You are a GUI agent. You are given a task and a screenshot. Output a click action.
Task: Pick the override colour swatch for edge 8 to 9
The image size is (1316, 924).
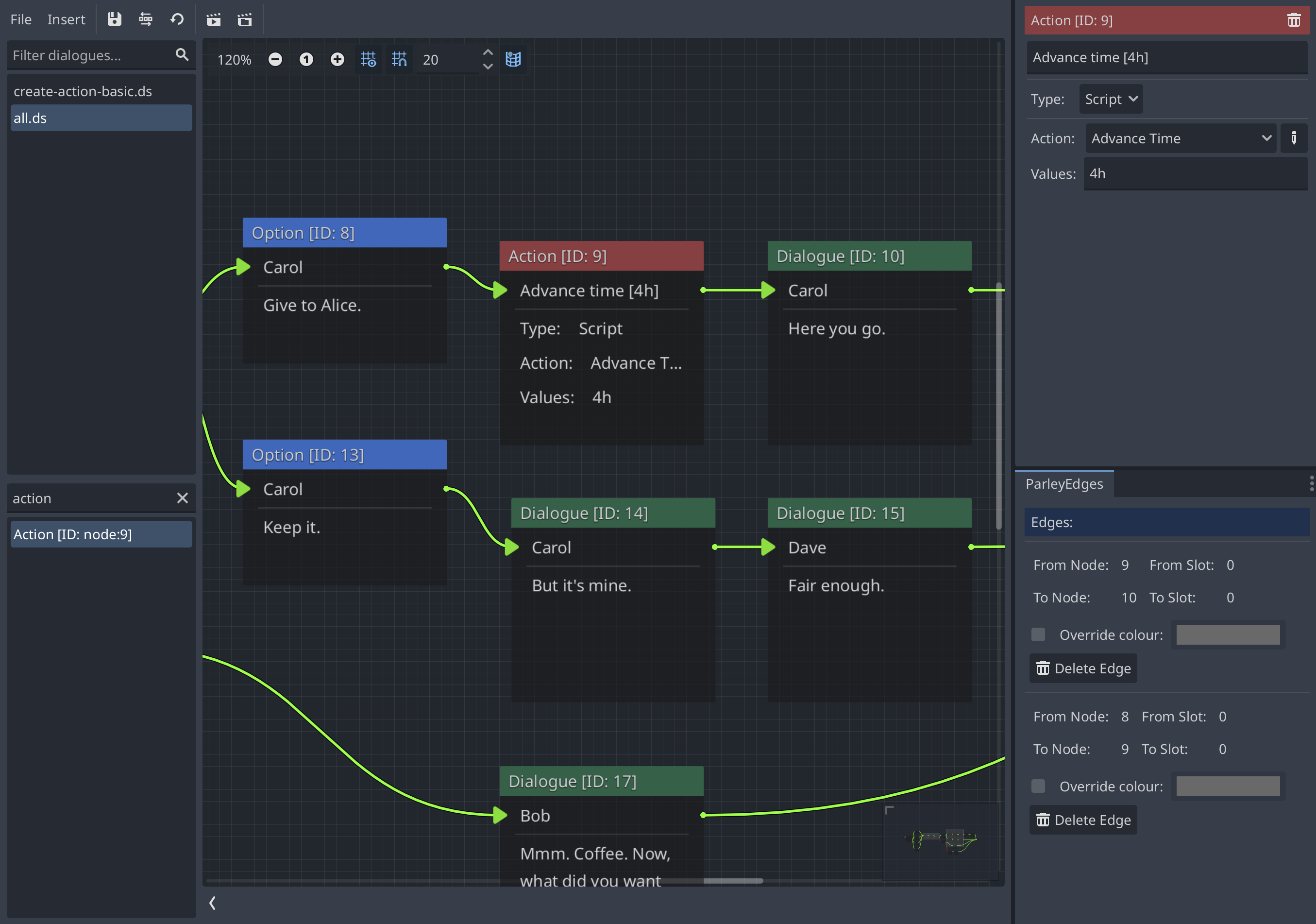tap(1228, 786)
